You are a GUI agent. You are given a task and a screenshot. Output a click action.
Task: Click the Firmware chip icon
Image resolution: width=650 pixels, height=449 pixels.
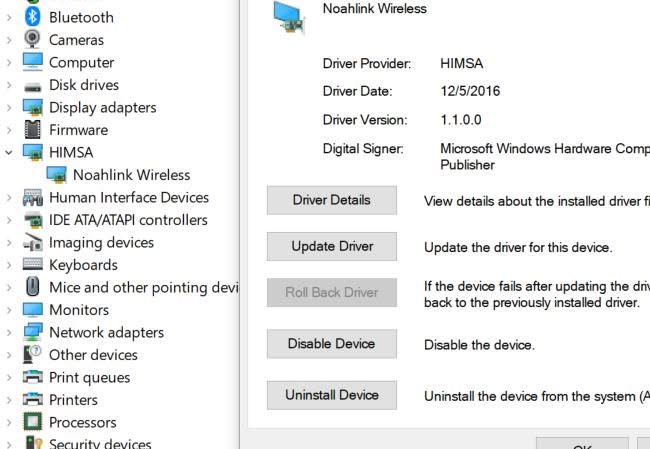(33, 130)
